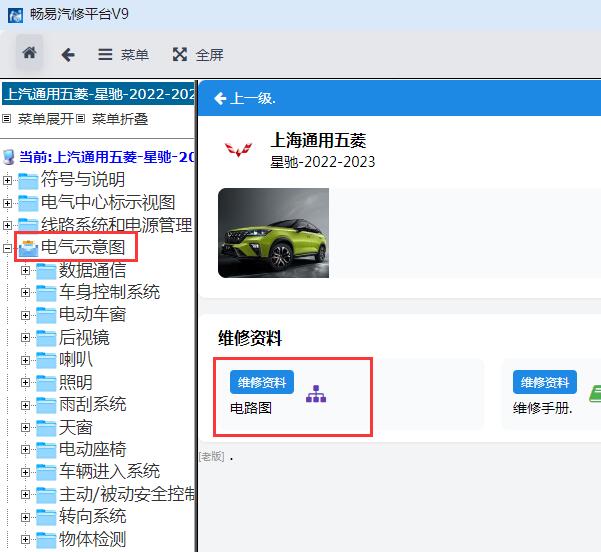
Task: Expand the 数据通信 node
Action: (25, 271)
